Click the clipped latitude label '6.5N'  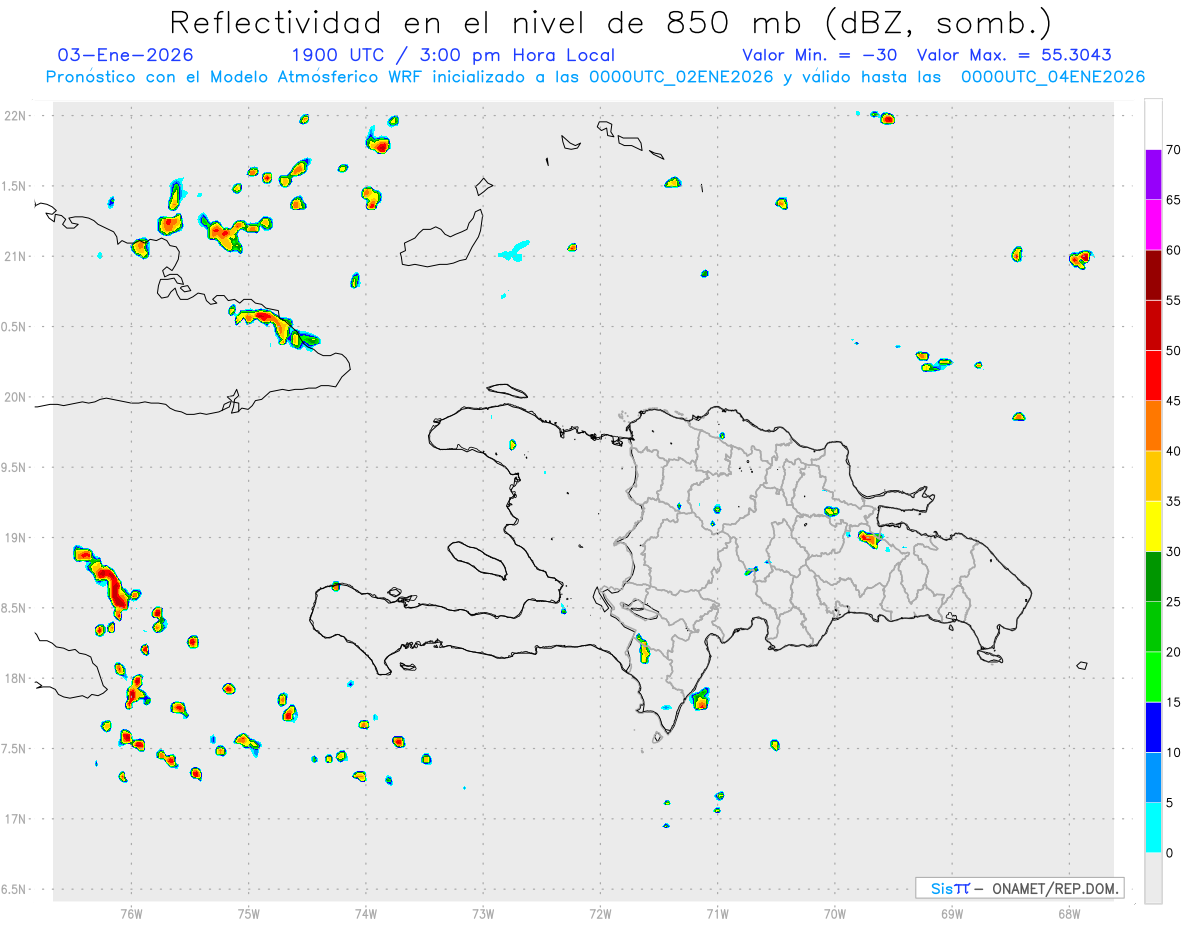click(x=14, y=889)
